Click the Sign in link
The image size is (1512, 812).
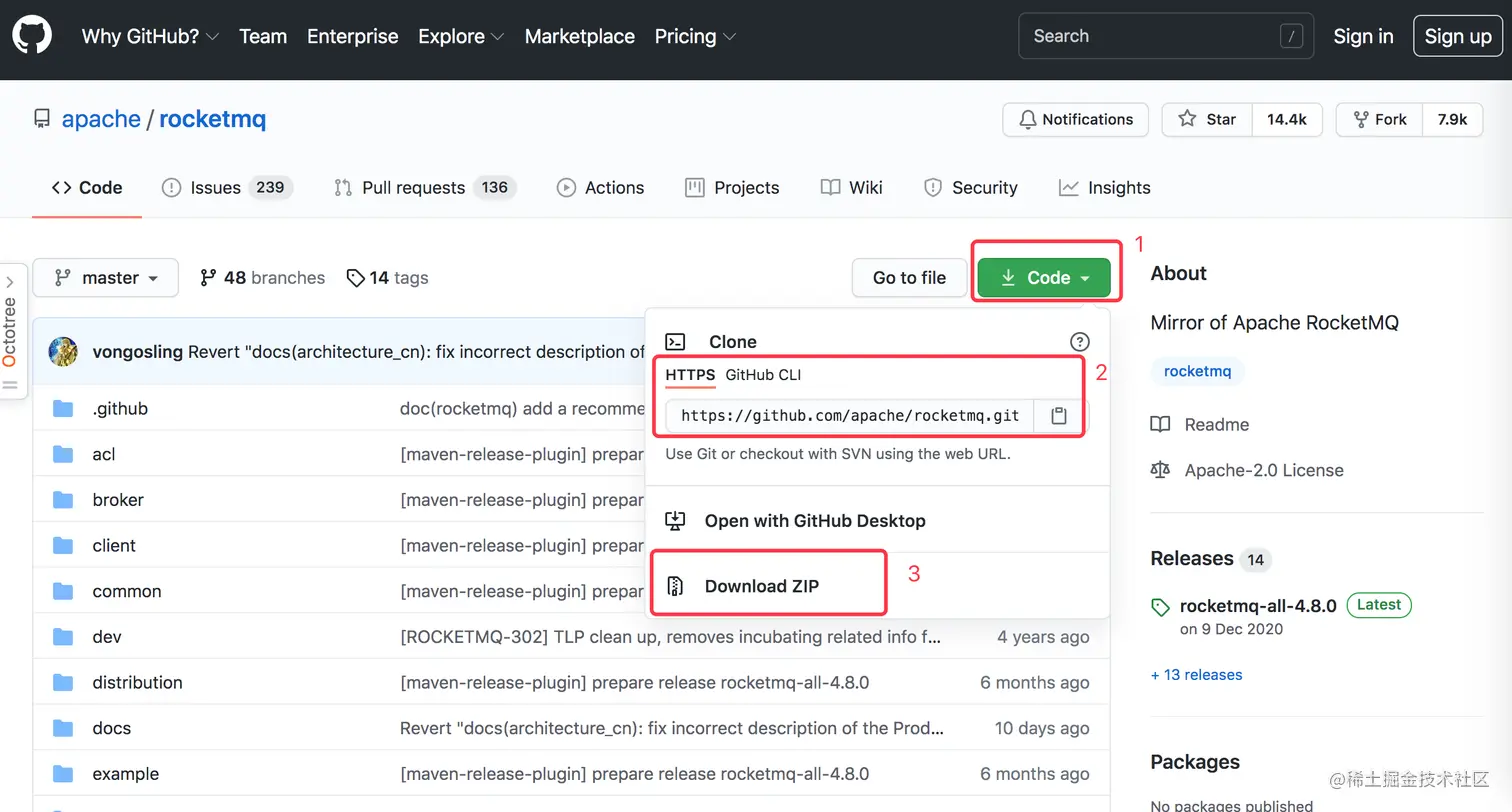[x=1363, y=36]
